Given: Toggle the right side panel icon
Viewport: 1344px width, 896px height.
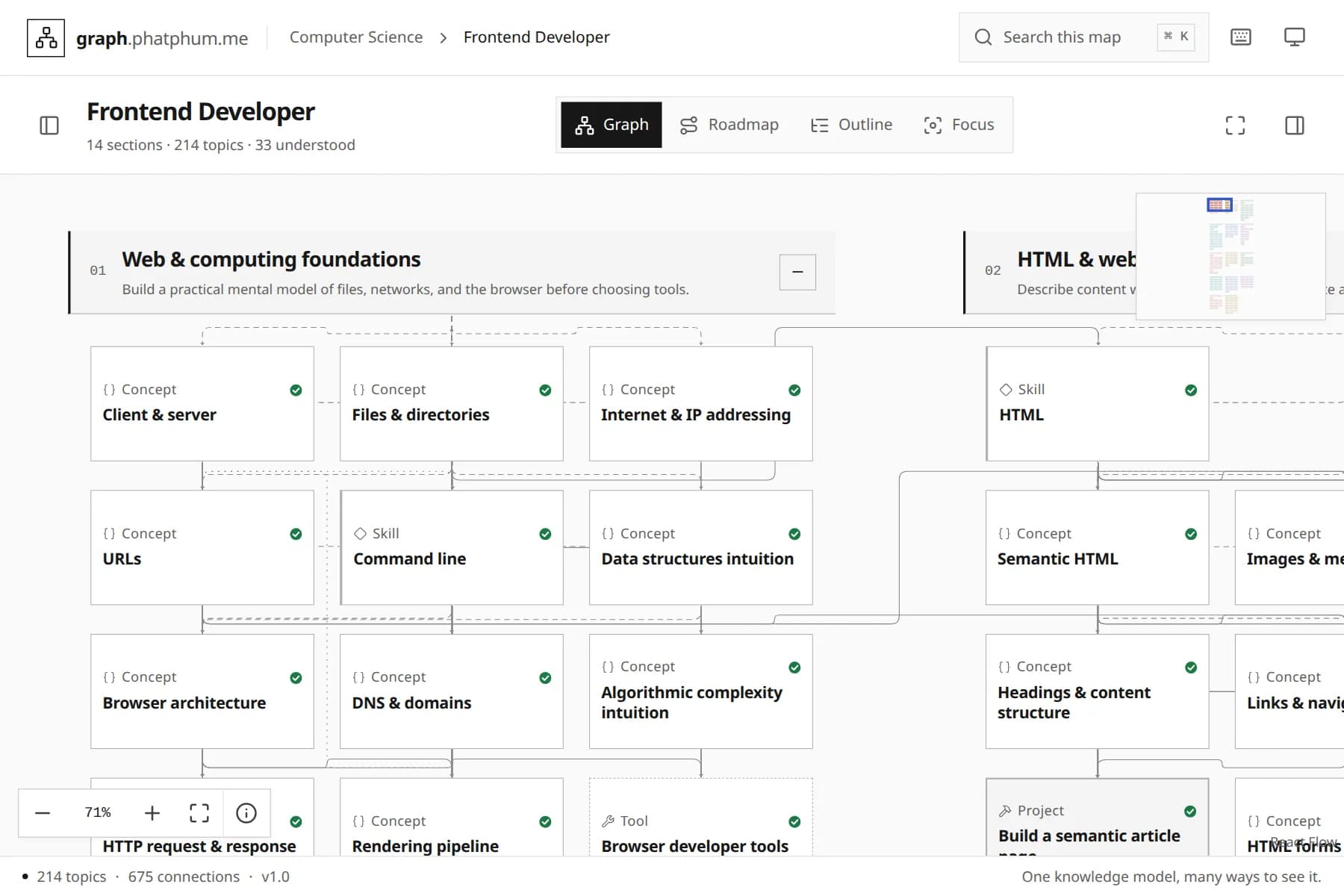Looking at the screenshot, I should click(1294, 125).
